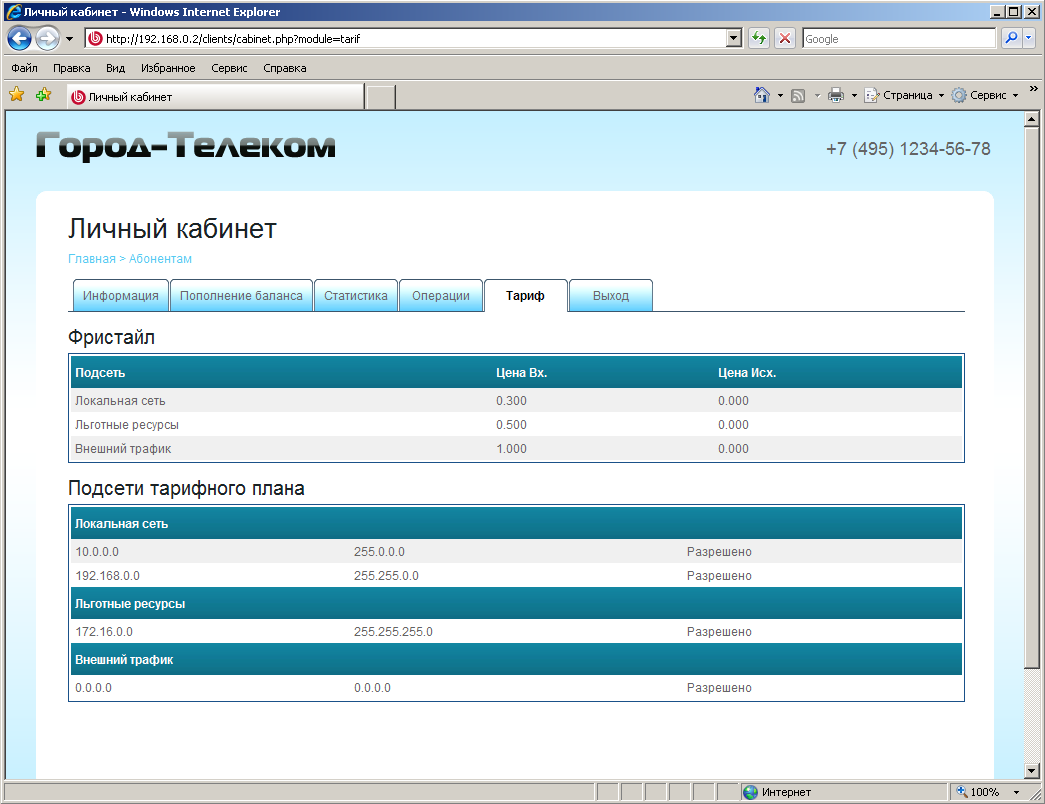
Task: Click inside the Google search field
Action: click(897, 39)
